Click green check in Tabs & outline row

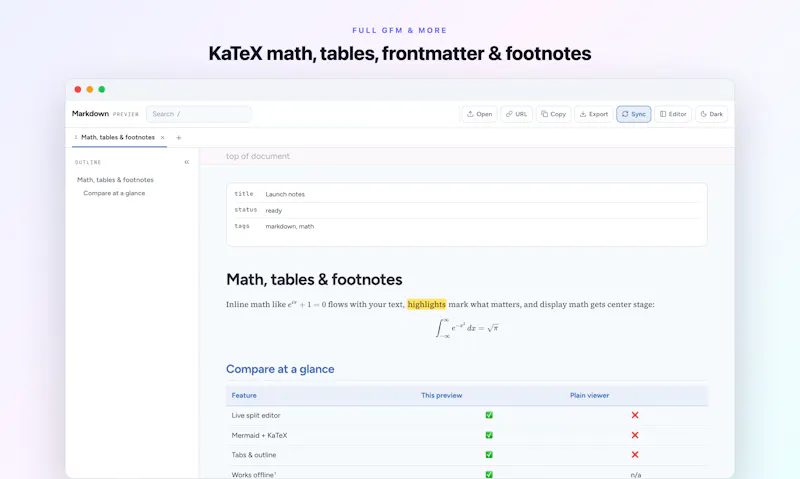coord(489,455)
